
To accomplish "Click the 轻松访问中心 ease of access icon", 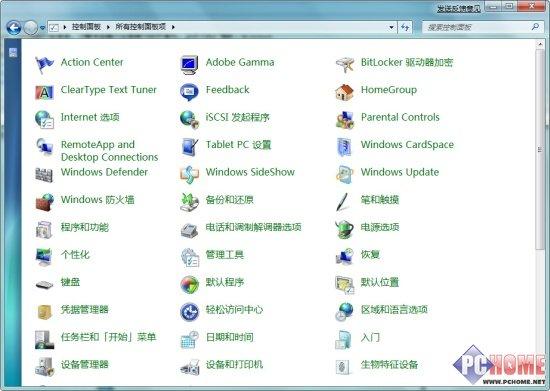I will (189, 312).
